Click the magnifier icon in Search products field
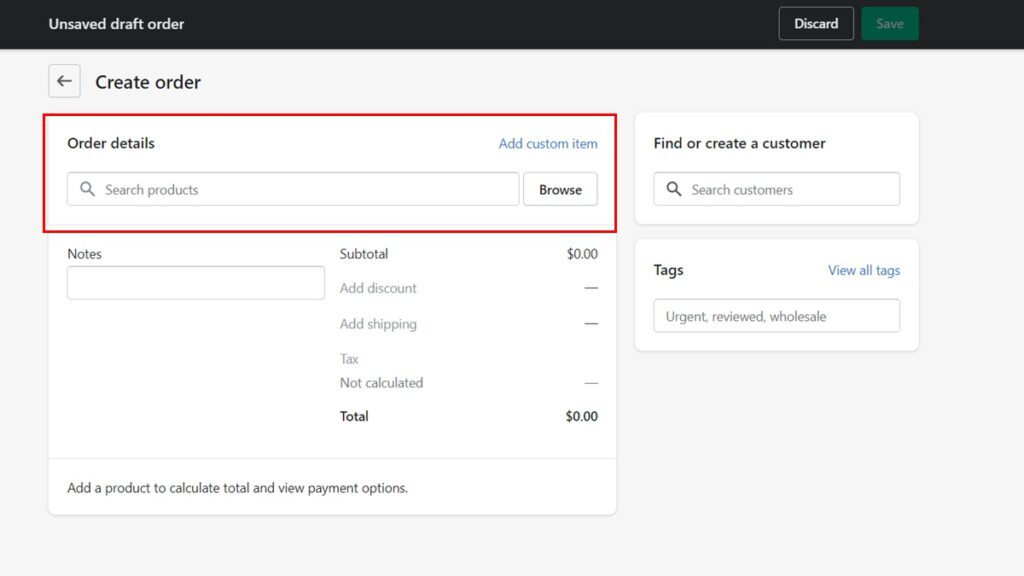Viewport: 1024px width, 576px height. [88, 189]
